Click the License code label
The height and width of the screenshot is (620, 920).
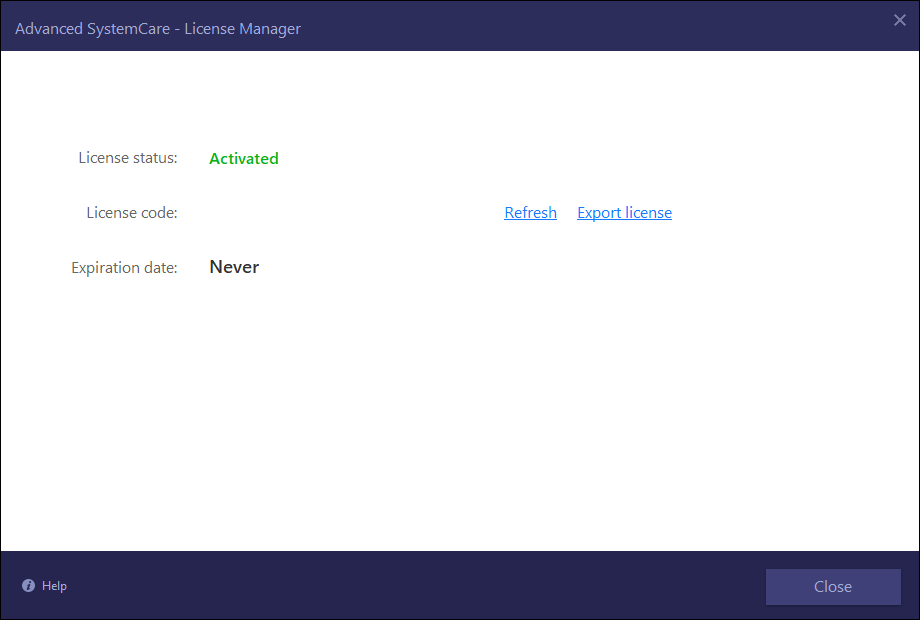pyautogui.click(x=131, y=212)
